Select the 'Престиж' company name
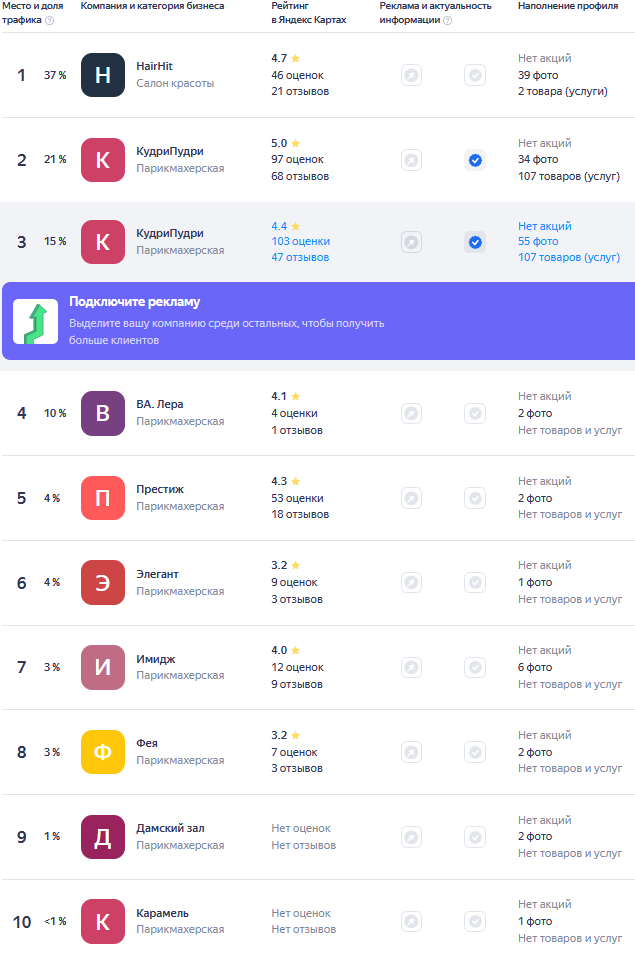 coord(160,489)
